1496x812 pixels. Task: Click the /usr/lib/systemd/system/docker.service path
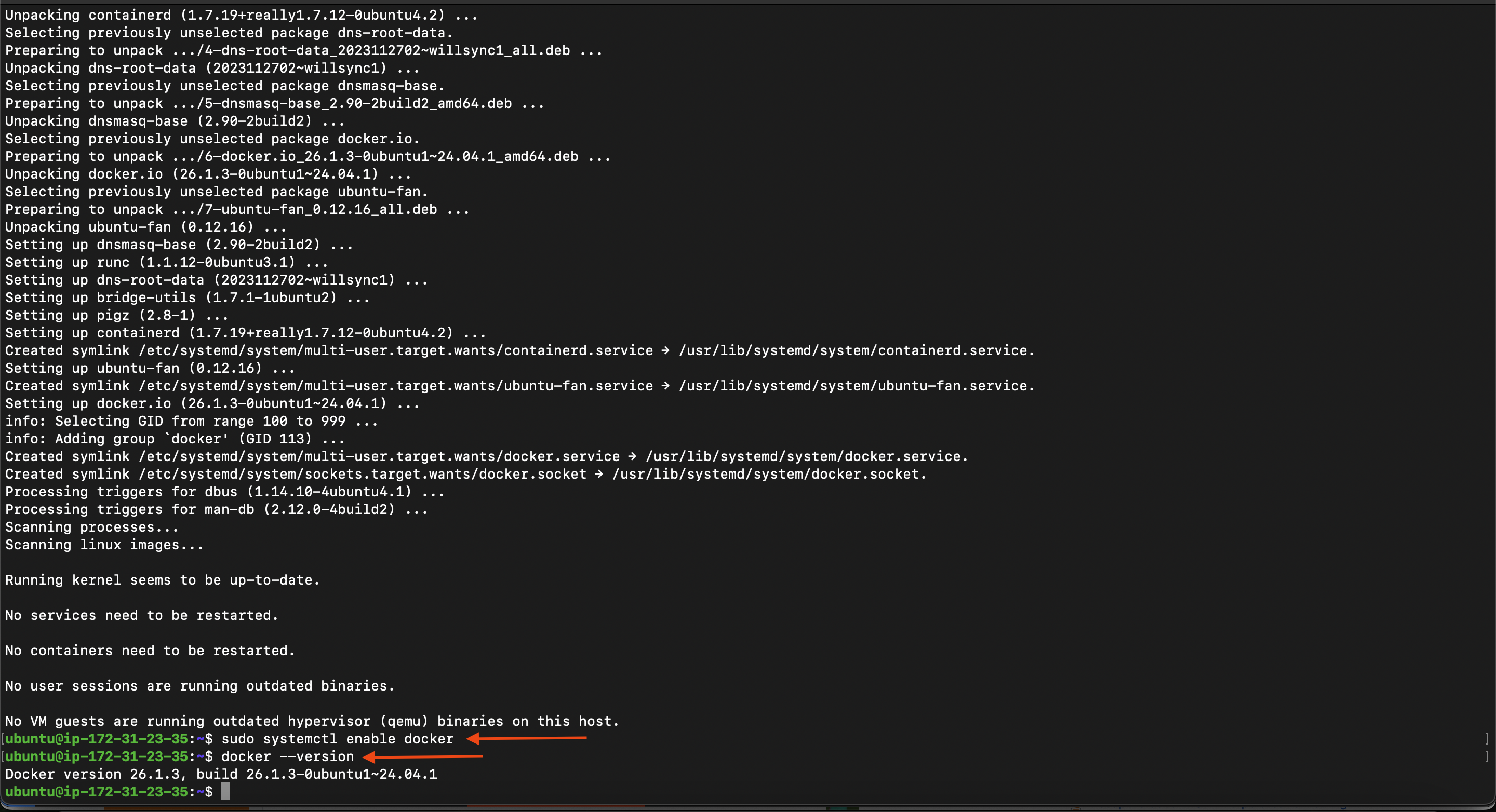(806, 457)
